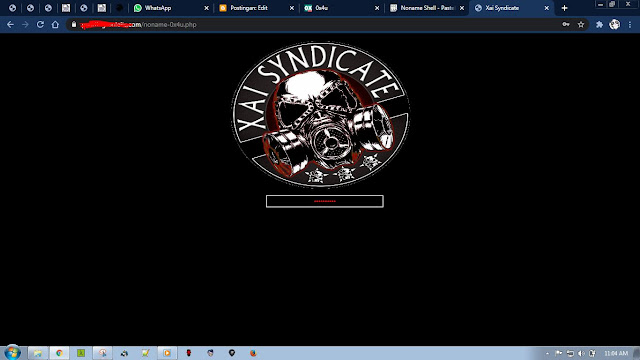The image size is (640, 360).
Task: Close the Noname Shell tab
Action: 462,8
